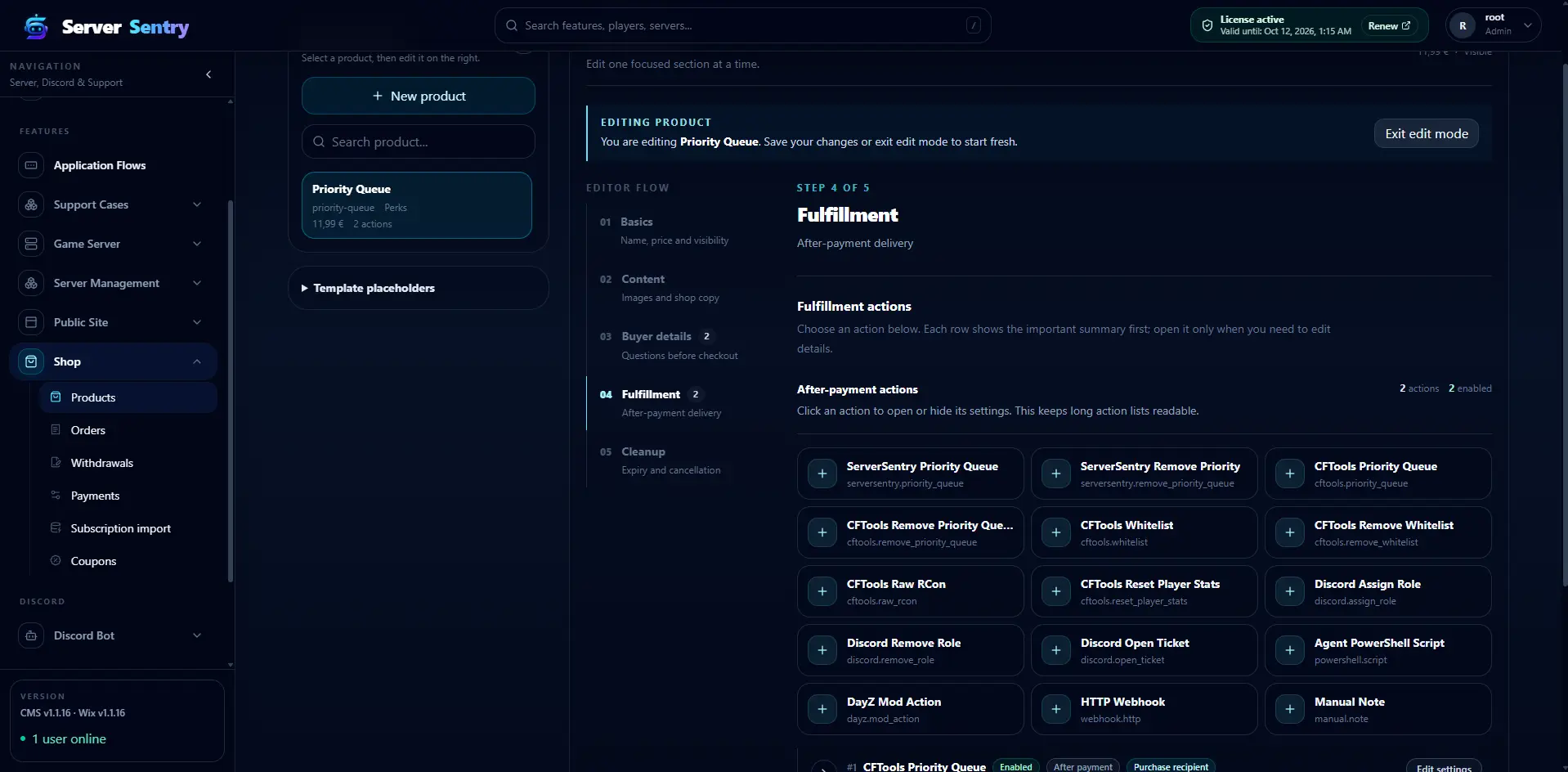Viewport: 1568px width, 772px height.
Task: Click the plus icon on Manual Note
Action: (1290, 709)
